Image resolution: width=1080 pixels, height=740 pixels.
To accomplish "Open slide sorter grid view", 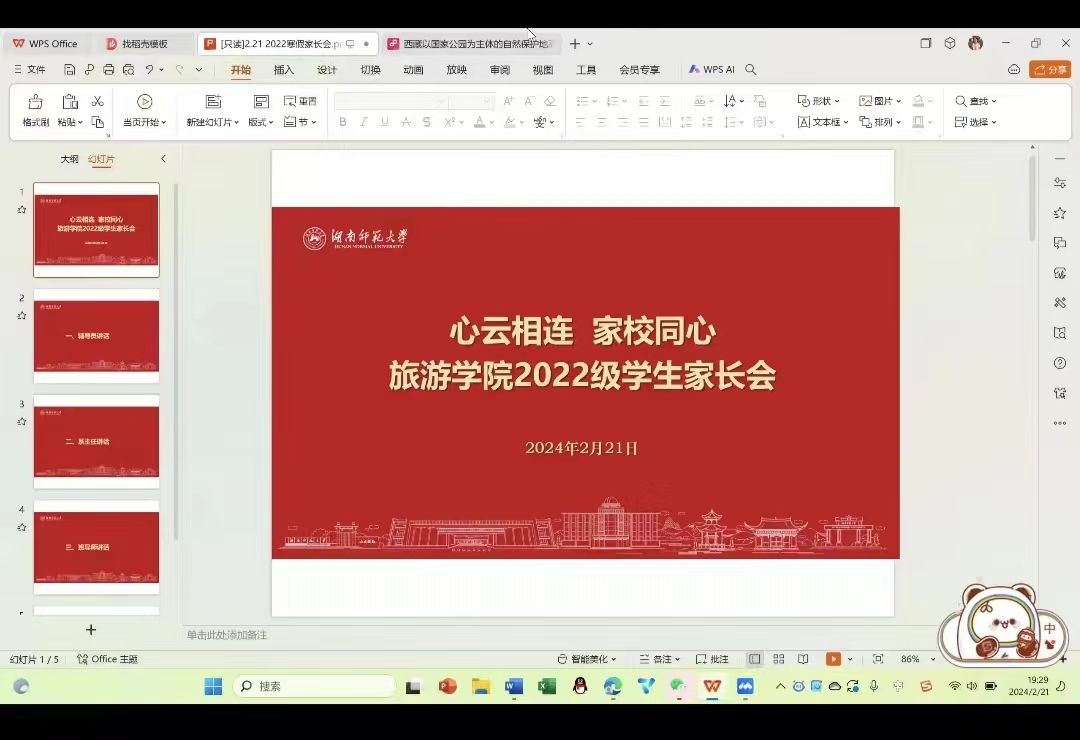I will pos(779,659).
